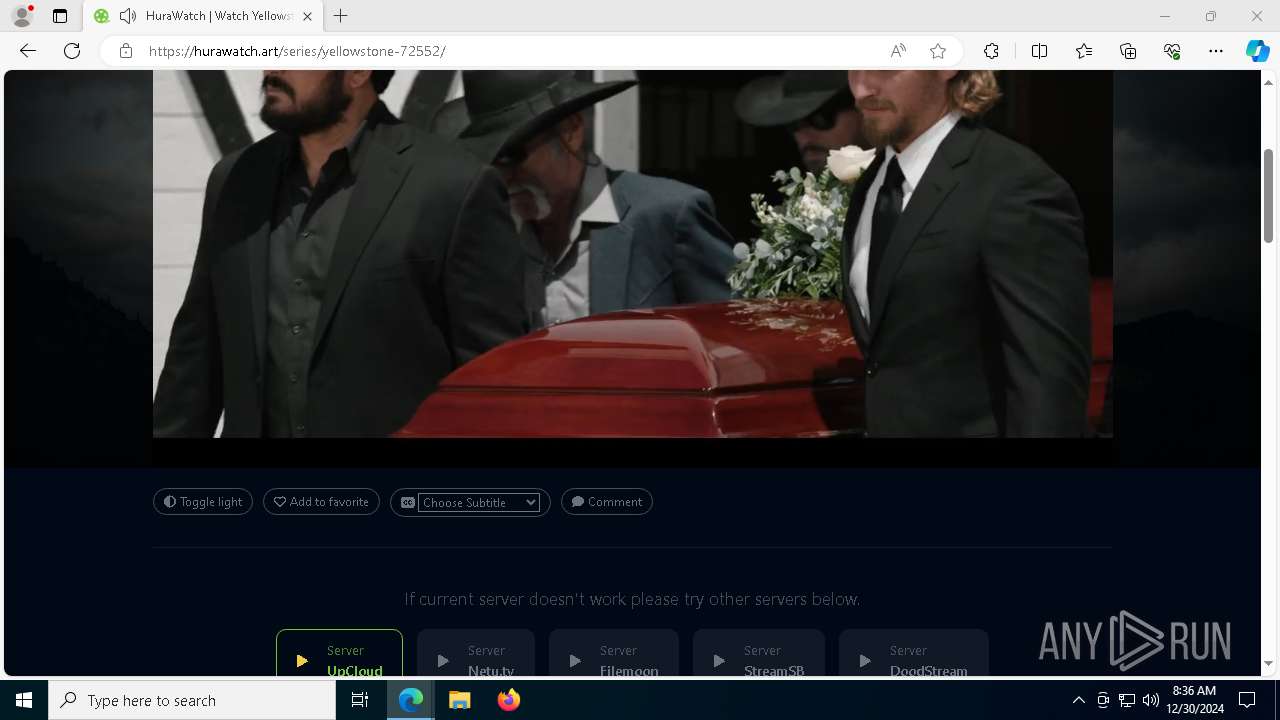Click the Comment button

607,502
